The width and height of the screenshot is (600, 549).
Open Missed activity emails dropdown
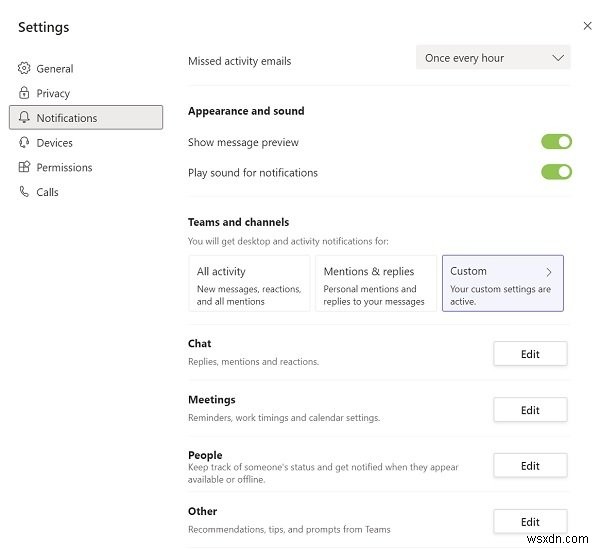(493, 58)
